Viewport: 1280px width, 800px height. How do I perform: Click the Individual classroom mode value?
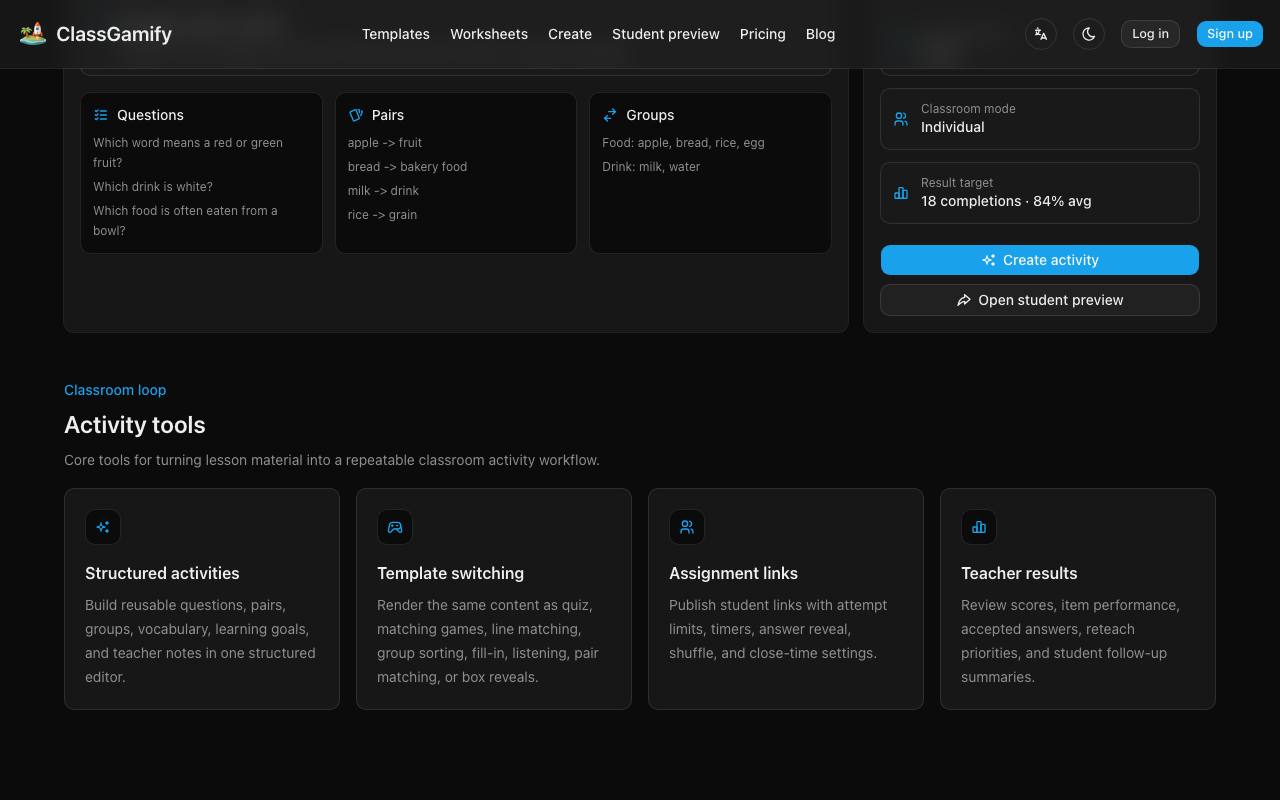click(x=952, y=127)
